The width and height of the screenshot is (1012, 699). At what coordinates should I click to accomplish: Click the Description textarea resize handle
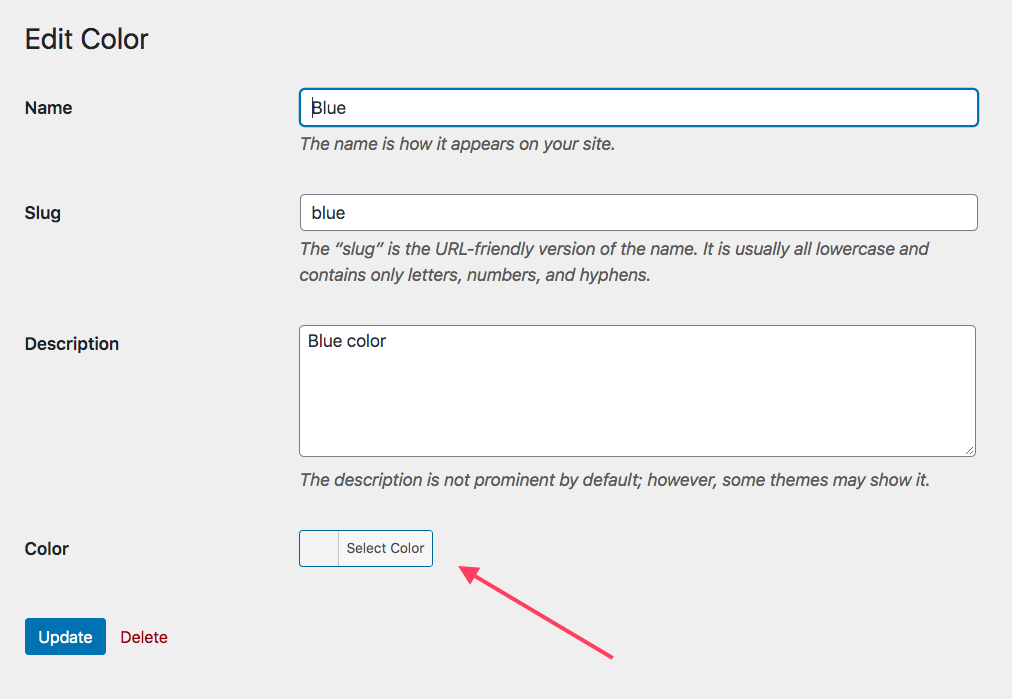[969, 450]
